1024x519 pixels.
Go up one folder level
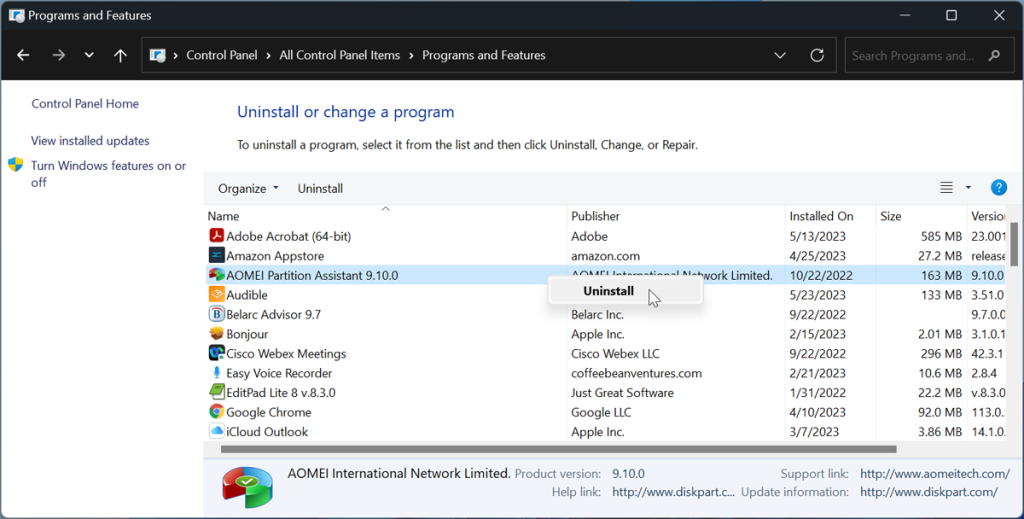pos(120,55)
